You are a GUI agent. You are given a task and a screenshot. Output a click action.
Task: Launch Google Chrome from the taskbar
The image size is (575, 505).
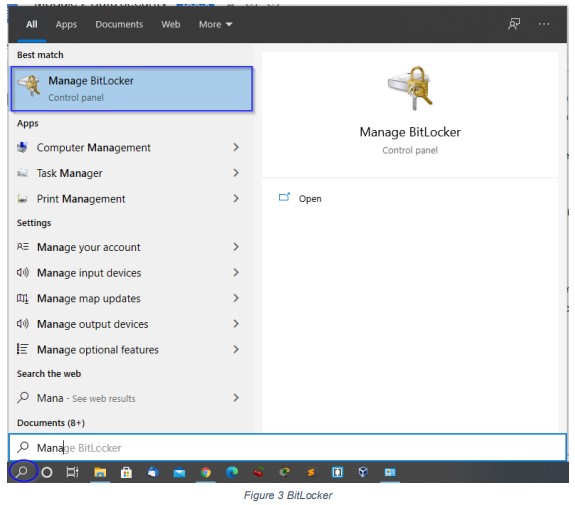pyautogui.click(x=206, y=472)
